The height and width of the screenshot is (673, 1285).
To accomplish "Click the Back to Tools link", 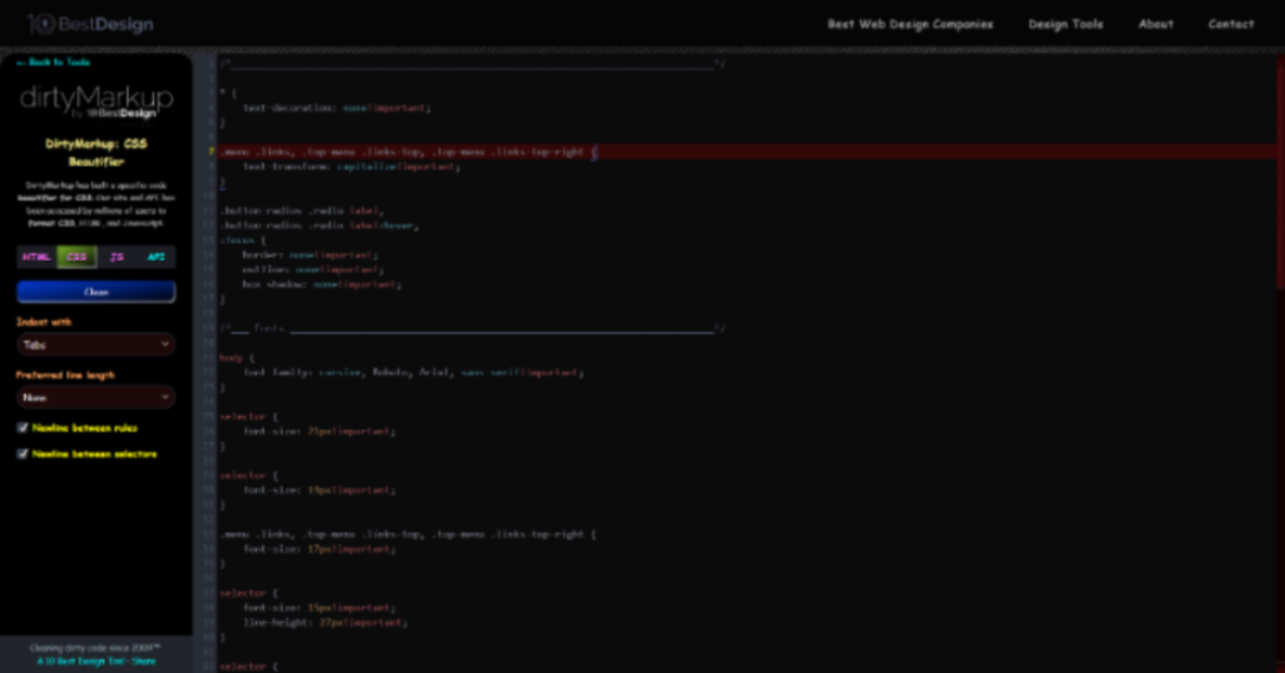I will (x=54, y=62).
